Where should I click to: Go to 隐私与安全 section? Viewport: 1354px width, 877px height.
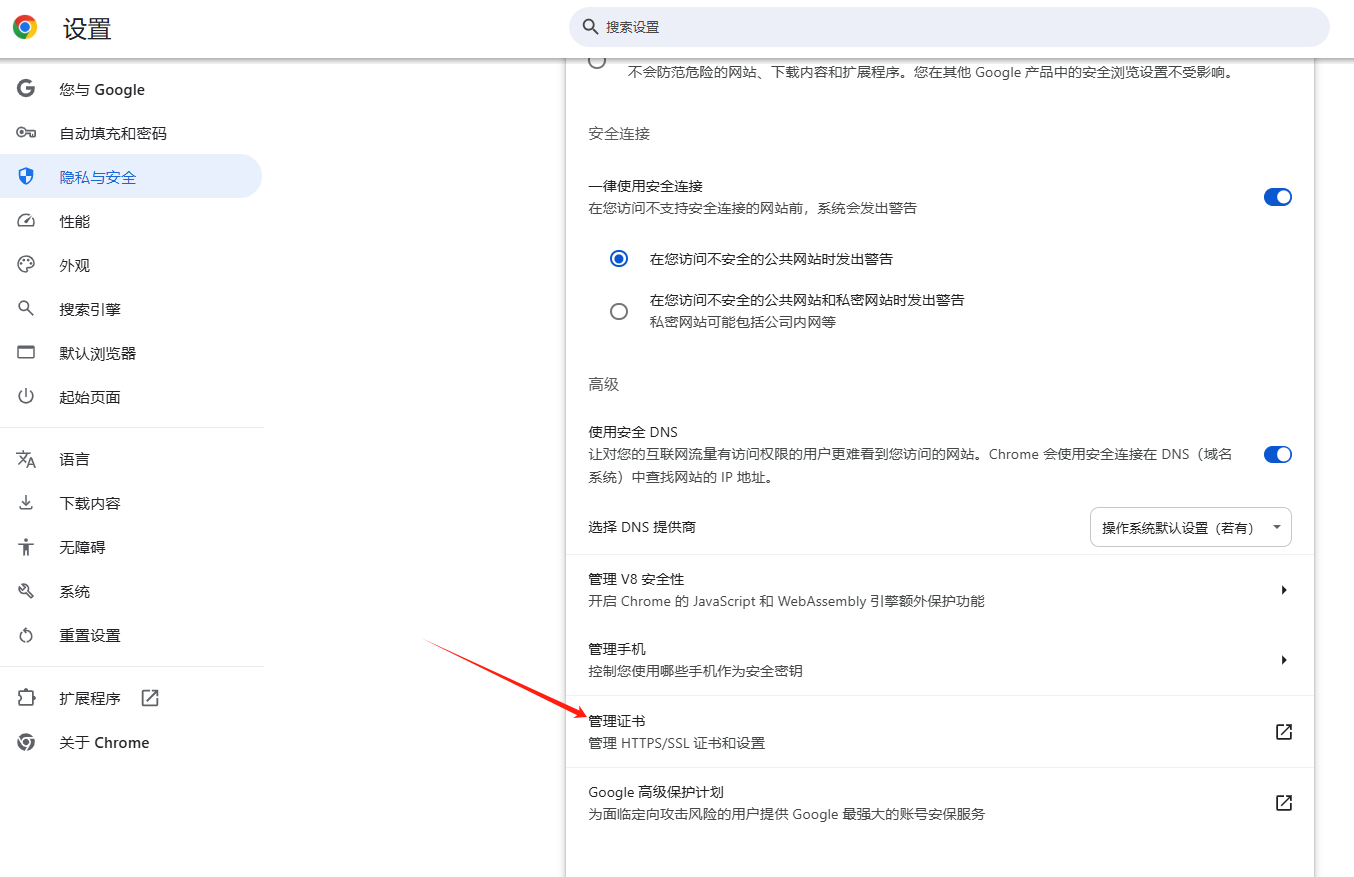click(131, 177)
